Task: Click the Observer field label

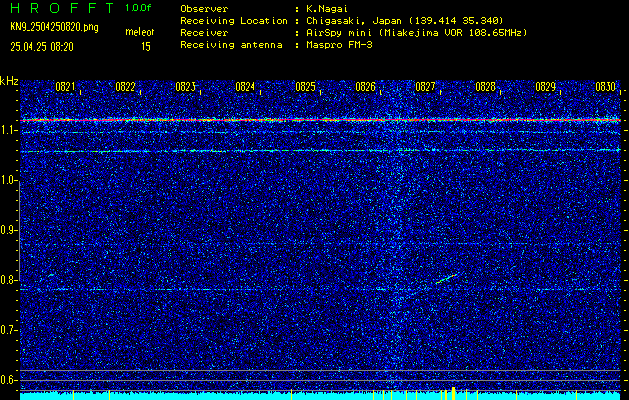Action: (204, 9)
